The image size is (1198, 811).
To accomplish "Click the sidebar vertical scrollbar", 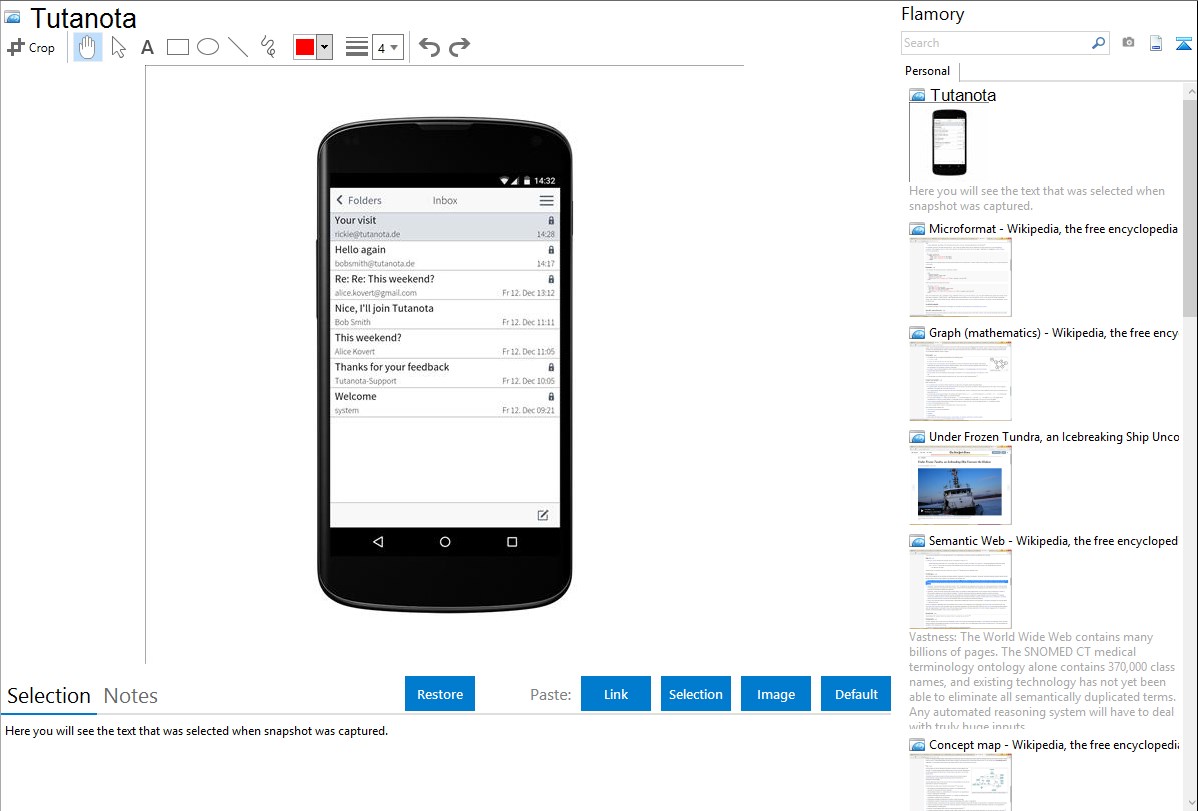I will (1190, 206).
